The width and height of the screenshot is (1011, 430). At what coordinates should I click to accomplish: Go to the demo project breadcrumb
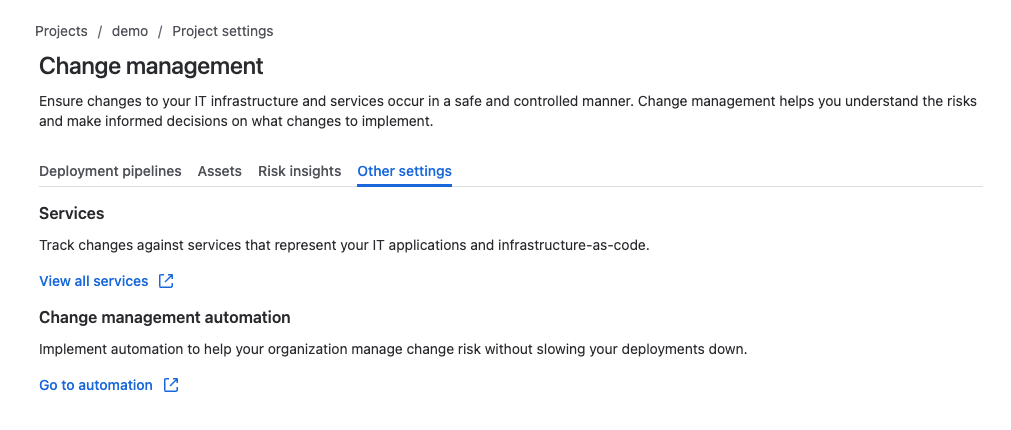click(130, 31)
